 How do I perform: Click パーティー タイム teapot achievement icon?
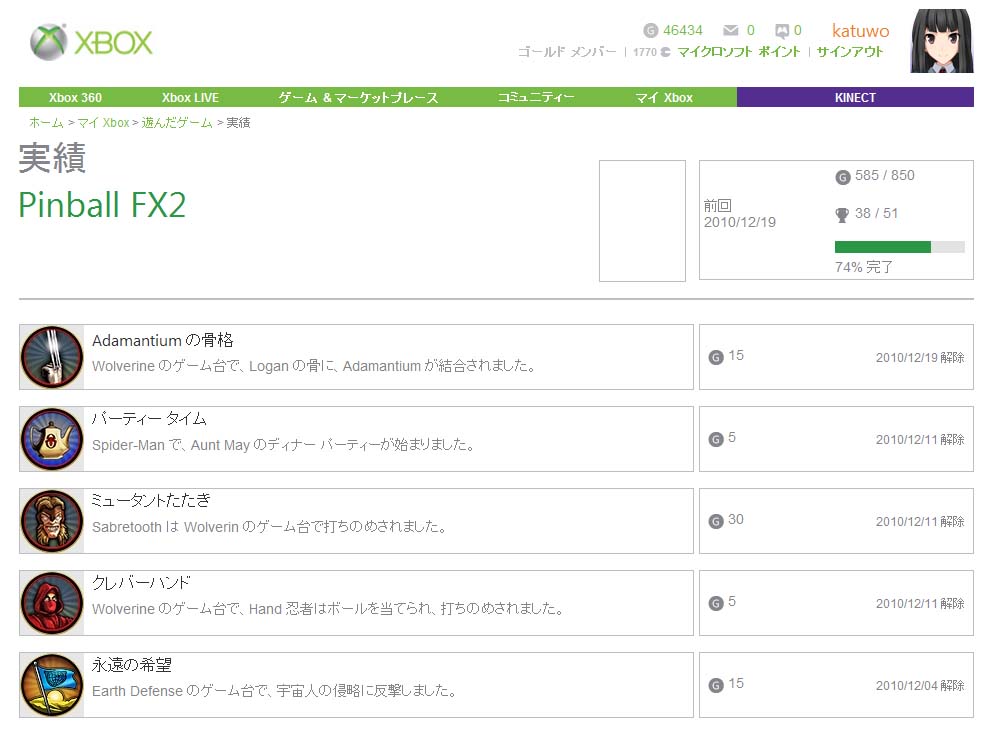(52, 439)
